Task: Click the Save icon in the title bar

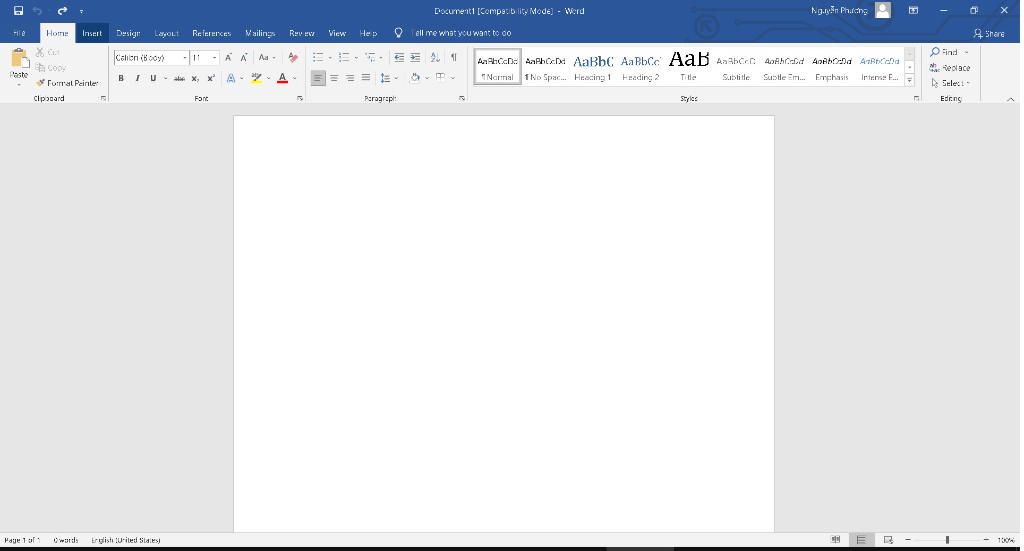Action: pos(18,10)
